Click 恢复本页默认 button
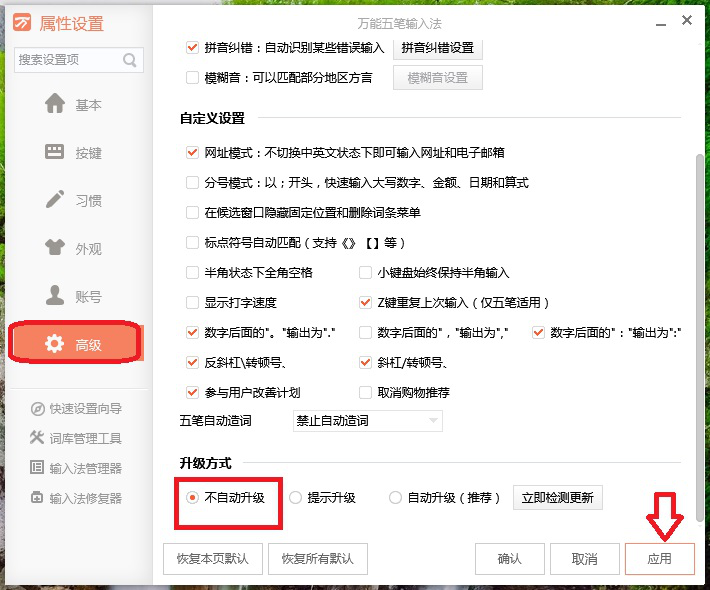 click(212, 559)
